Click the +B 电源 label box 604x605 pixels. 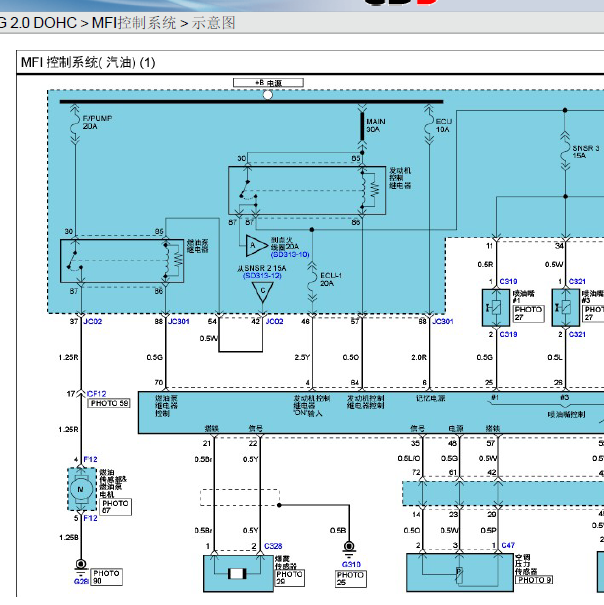pyautogui.click(x=268, y=83)
